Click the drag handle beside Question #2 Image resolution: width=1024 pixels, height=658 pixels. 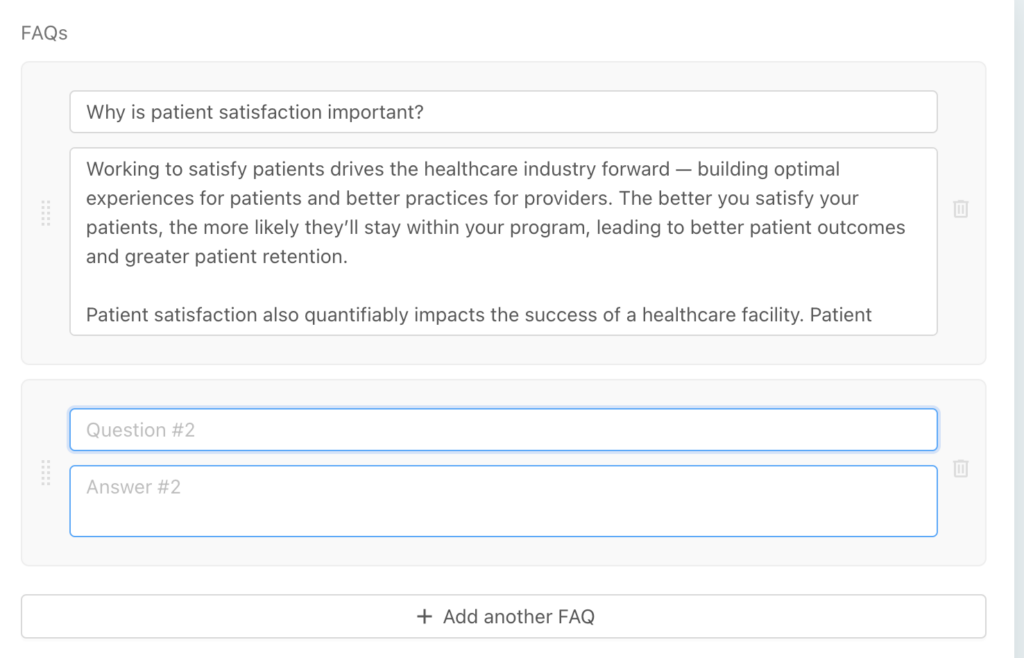[x=45, y=473]
